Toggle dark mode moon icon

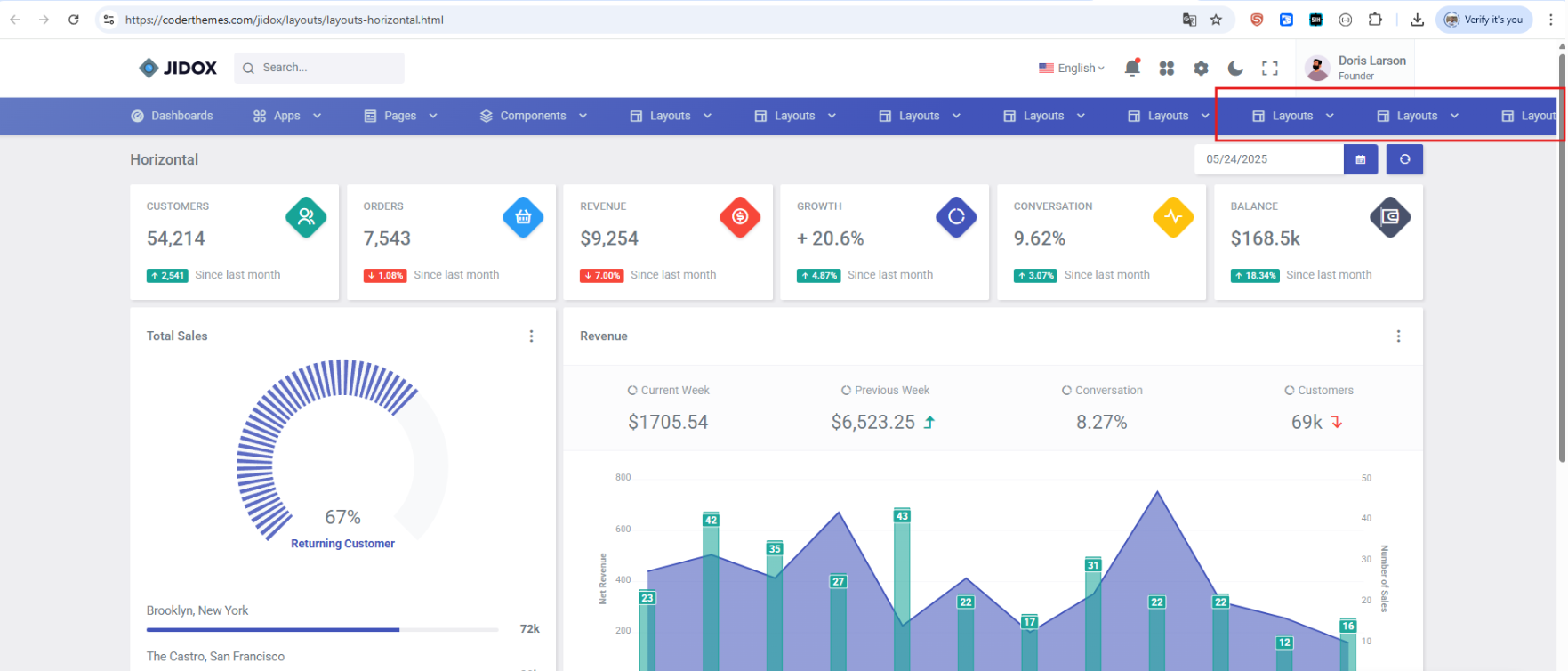pos(1235,69)
